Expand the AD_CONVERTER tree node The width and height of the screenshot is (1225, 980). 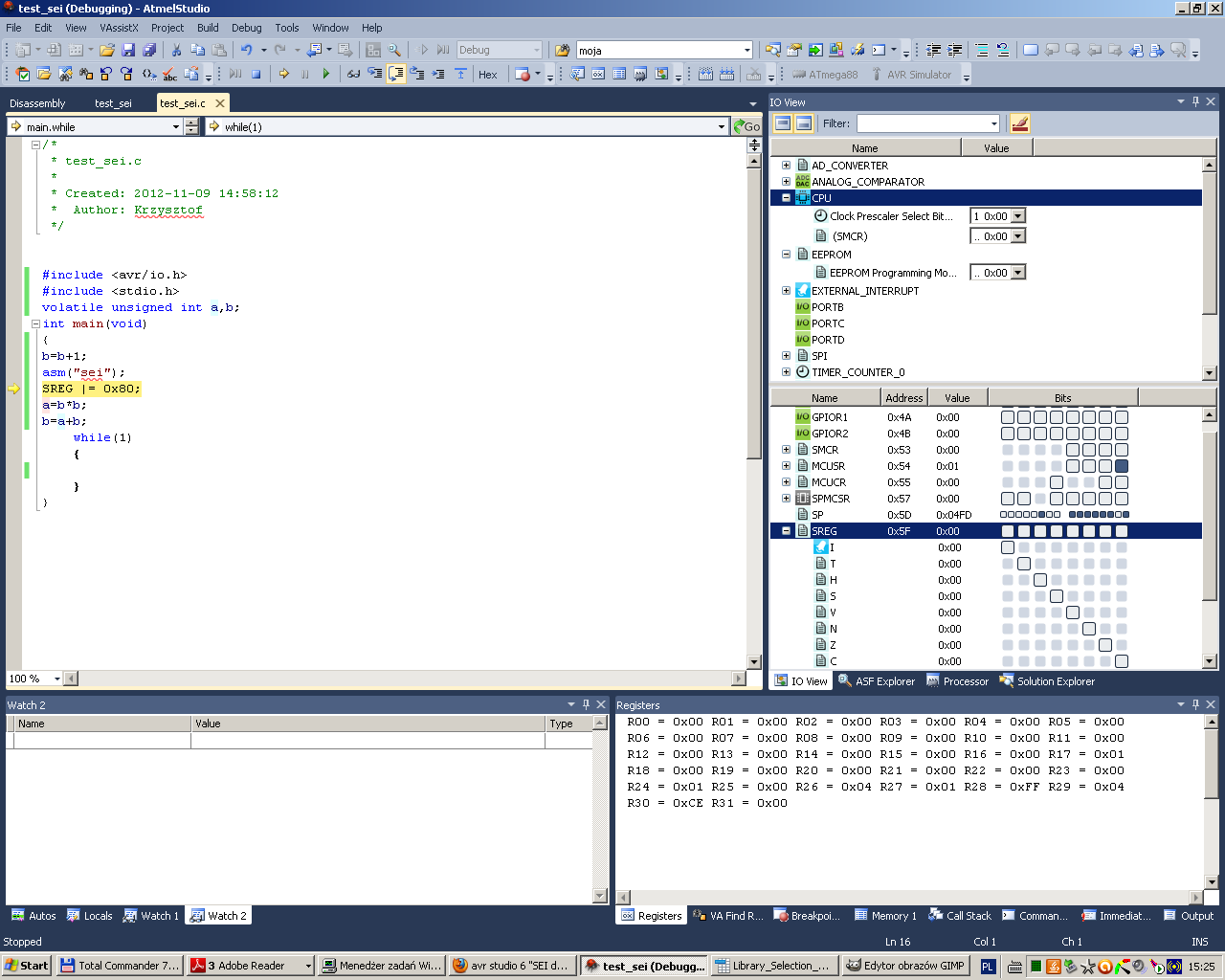coord(786,166)
